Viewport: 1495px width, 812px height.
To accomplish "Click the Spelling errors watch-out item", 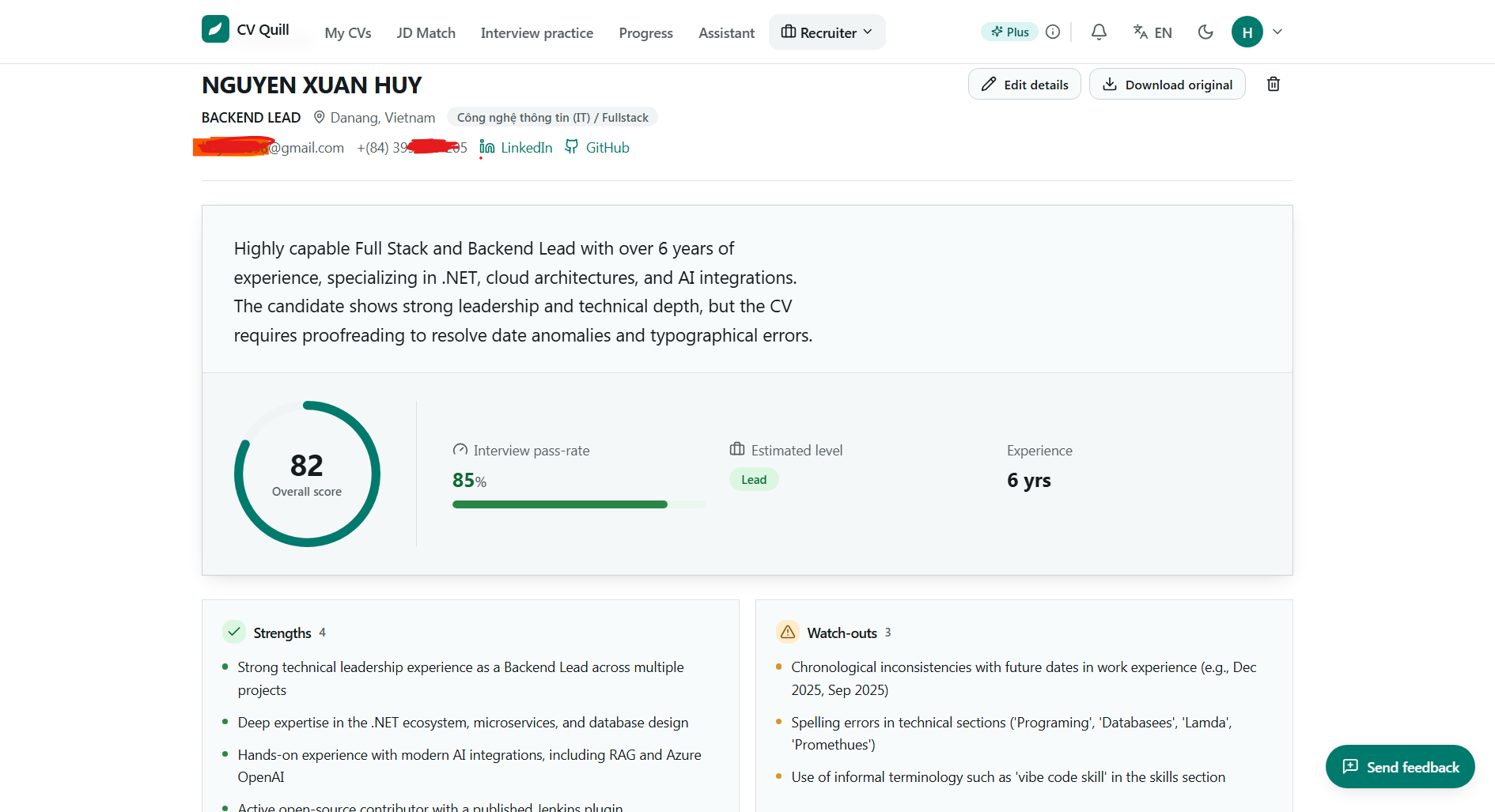I will 1012,734.
